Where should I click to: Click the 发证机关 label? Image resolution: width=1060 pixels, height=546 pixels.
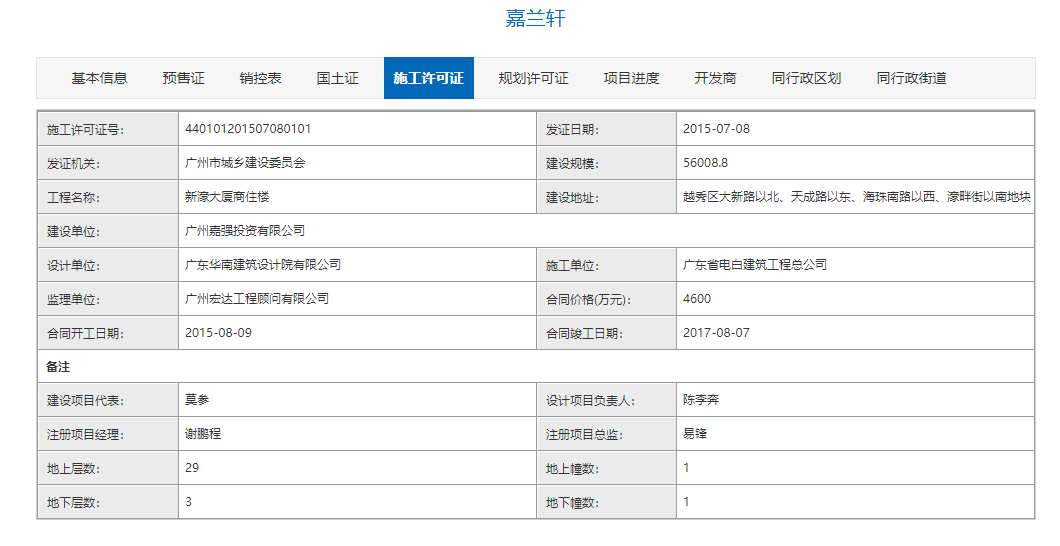73,164
